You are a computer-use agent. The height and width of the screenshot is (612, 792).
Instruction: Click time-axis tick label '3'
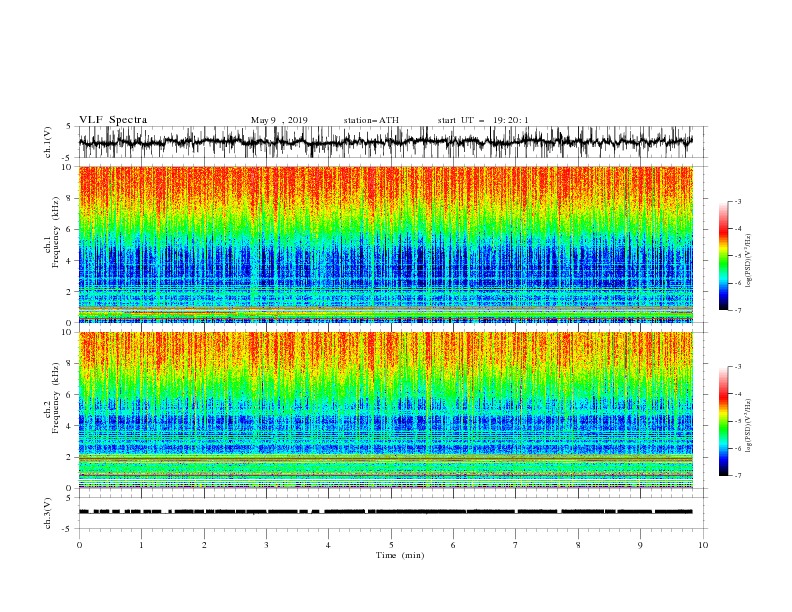tap(266, 545)
